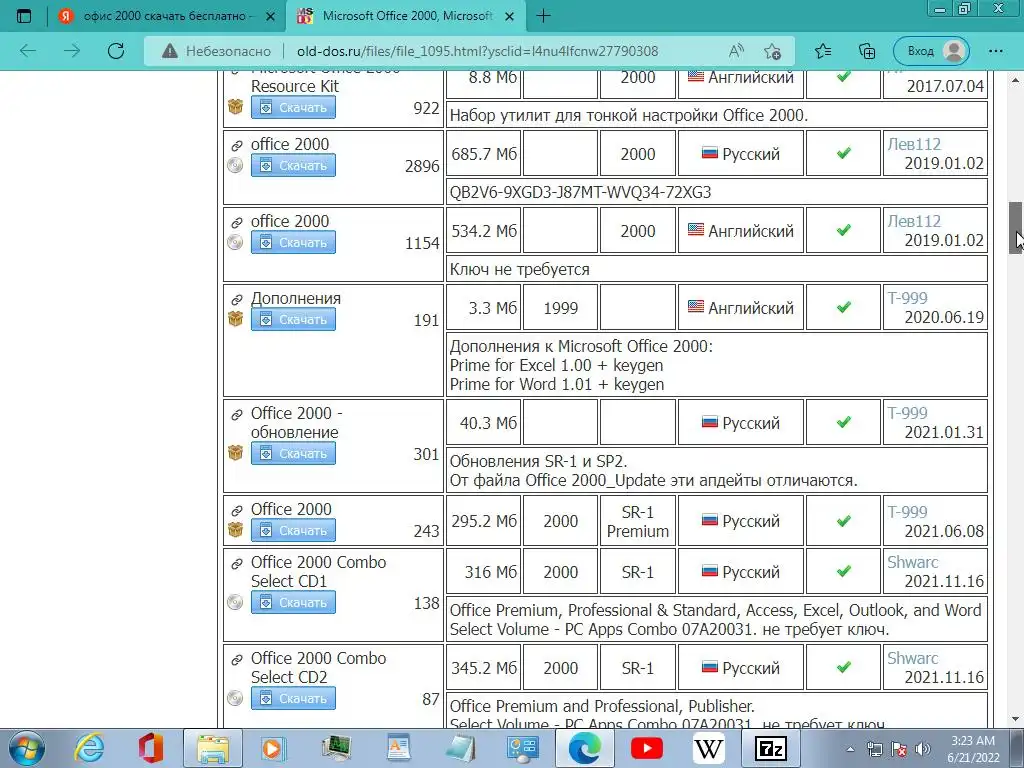The width and height of the screenshot is (1024, 768).
Task: Open the YouTube taskbar icon
Action: click(x=647, y=748)
